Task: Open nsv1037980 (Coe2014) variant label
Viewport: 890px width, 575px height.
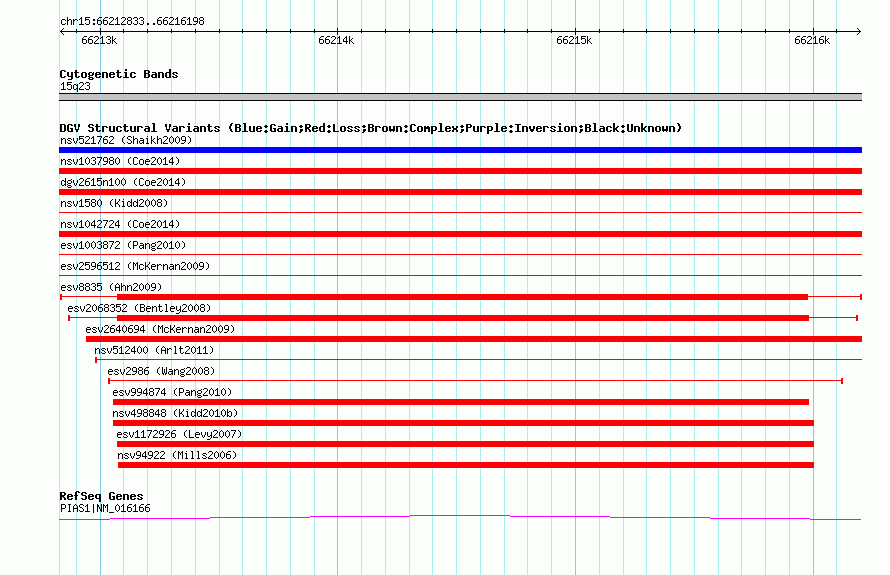Action: 120,161
